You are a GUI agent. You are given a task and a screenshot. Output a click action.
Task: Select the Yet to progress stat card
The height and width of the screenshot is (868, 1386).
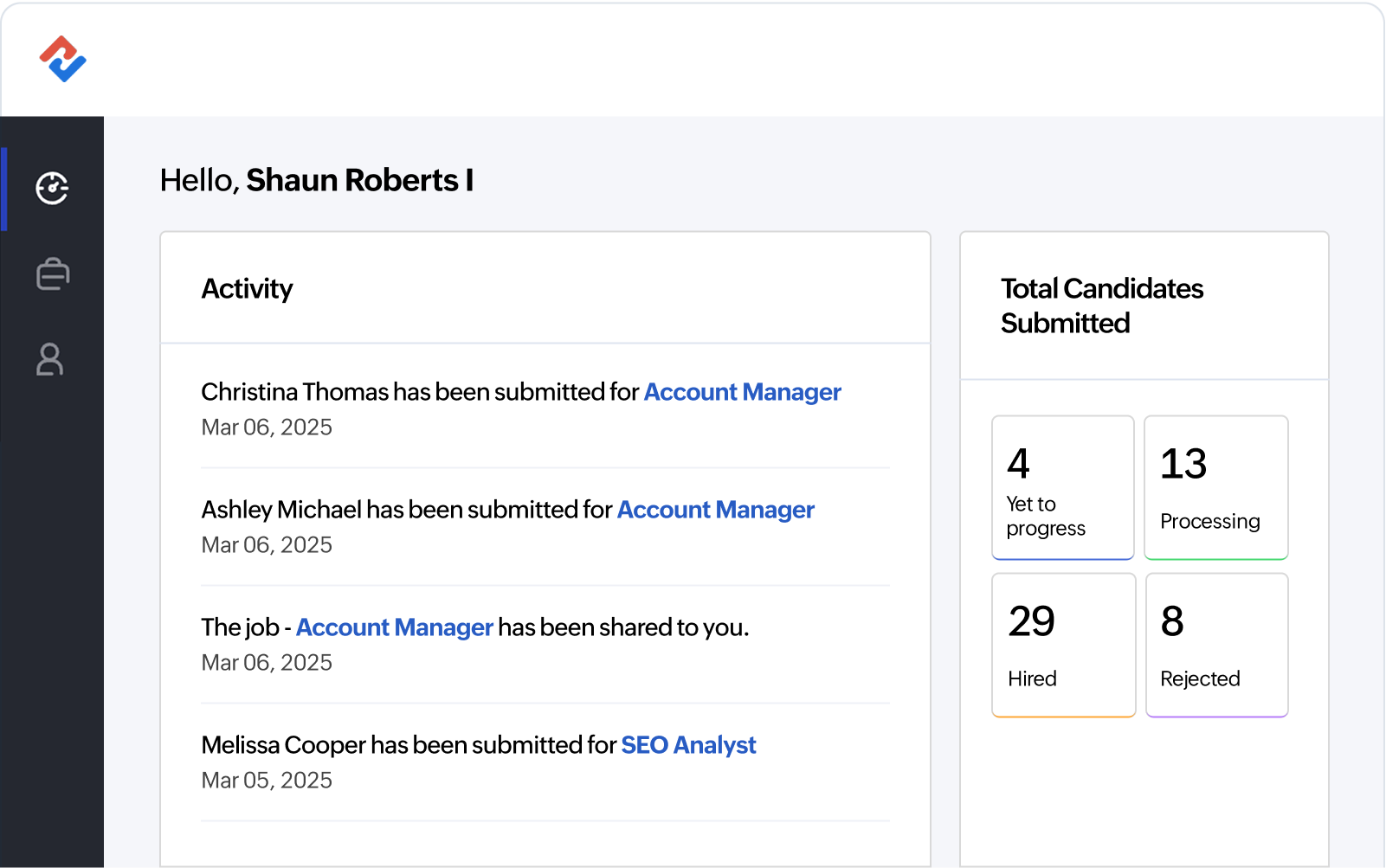(x=1062, y=487)
